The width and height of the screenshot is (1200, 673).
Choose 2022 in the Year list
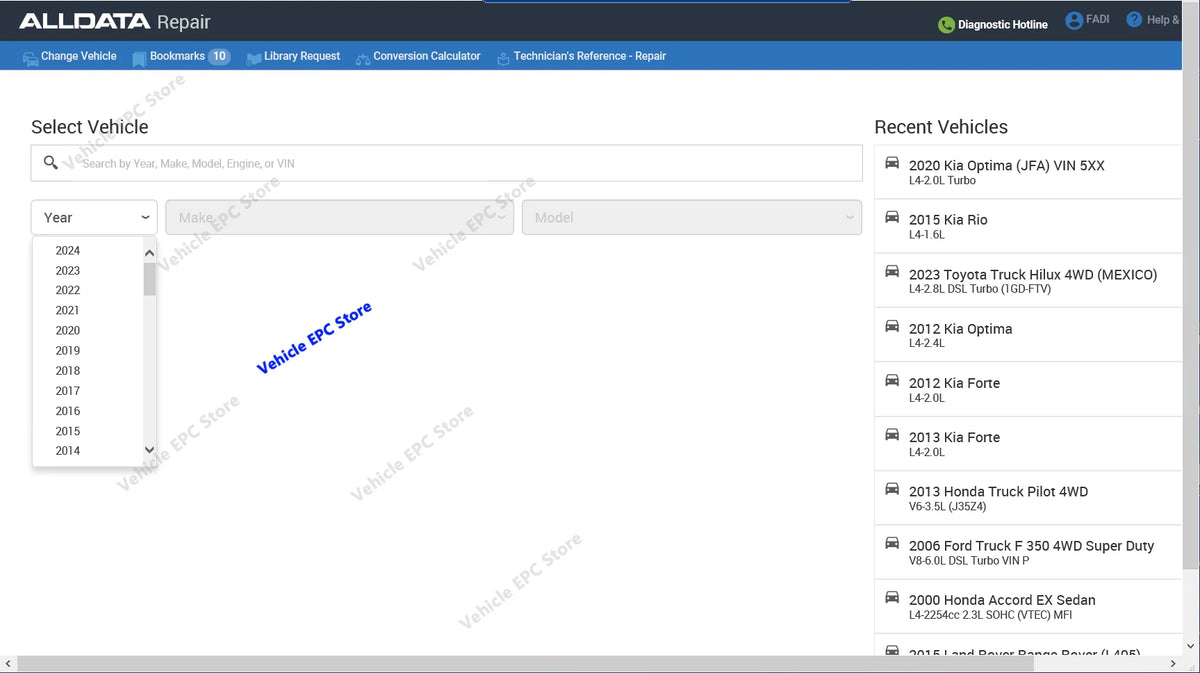68,291
